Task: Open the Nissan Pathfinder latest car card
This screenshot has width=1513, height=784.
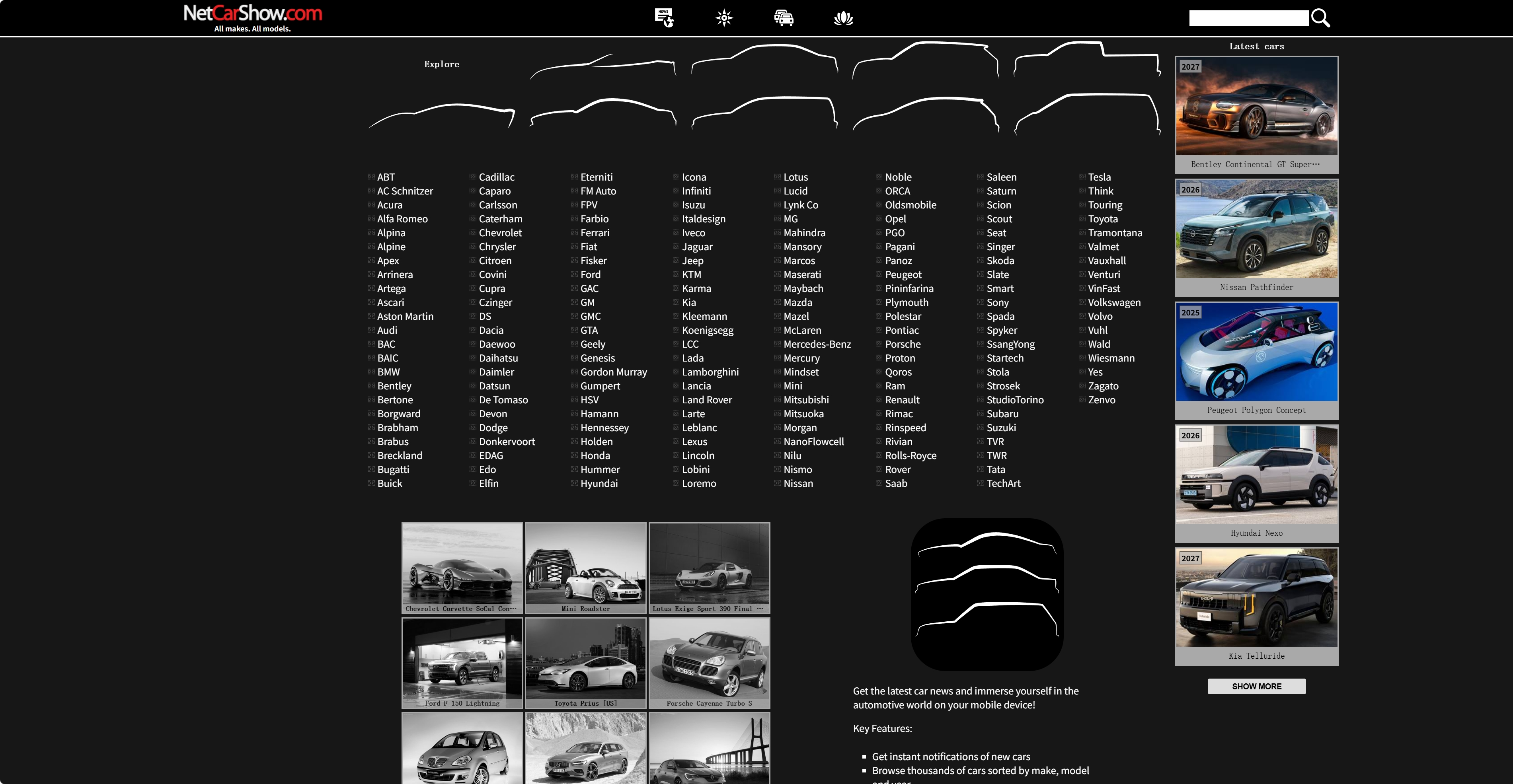Action: tap(1256, 238)
